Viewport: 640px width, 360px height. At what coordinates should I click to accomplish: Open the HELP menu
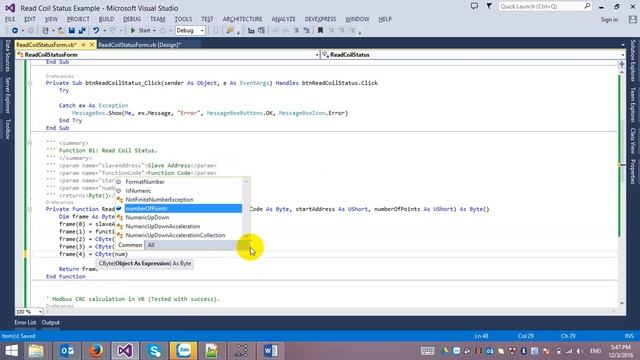tap(385, 19)
